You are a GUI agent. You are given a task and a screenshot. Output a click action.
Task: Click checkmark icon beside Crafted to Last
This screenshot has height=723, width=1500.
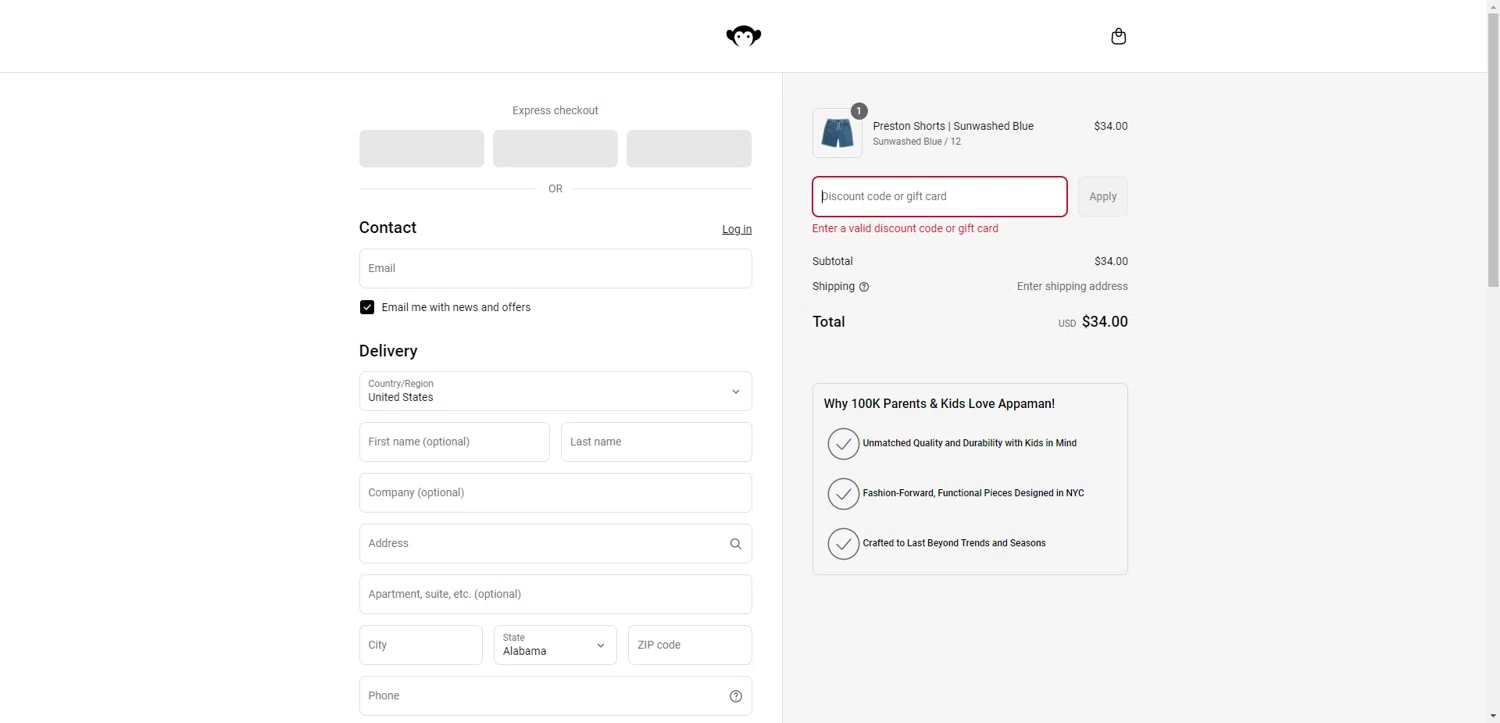tap(843, 543)
